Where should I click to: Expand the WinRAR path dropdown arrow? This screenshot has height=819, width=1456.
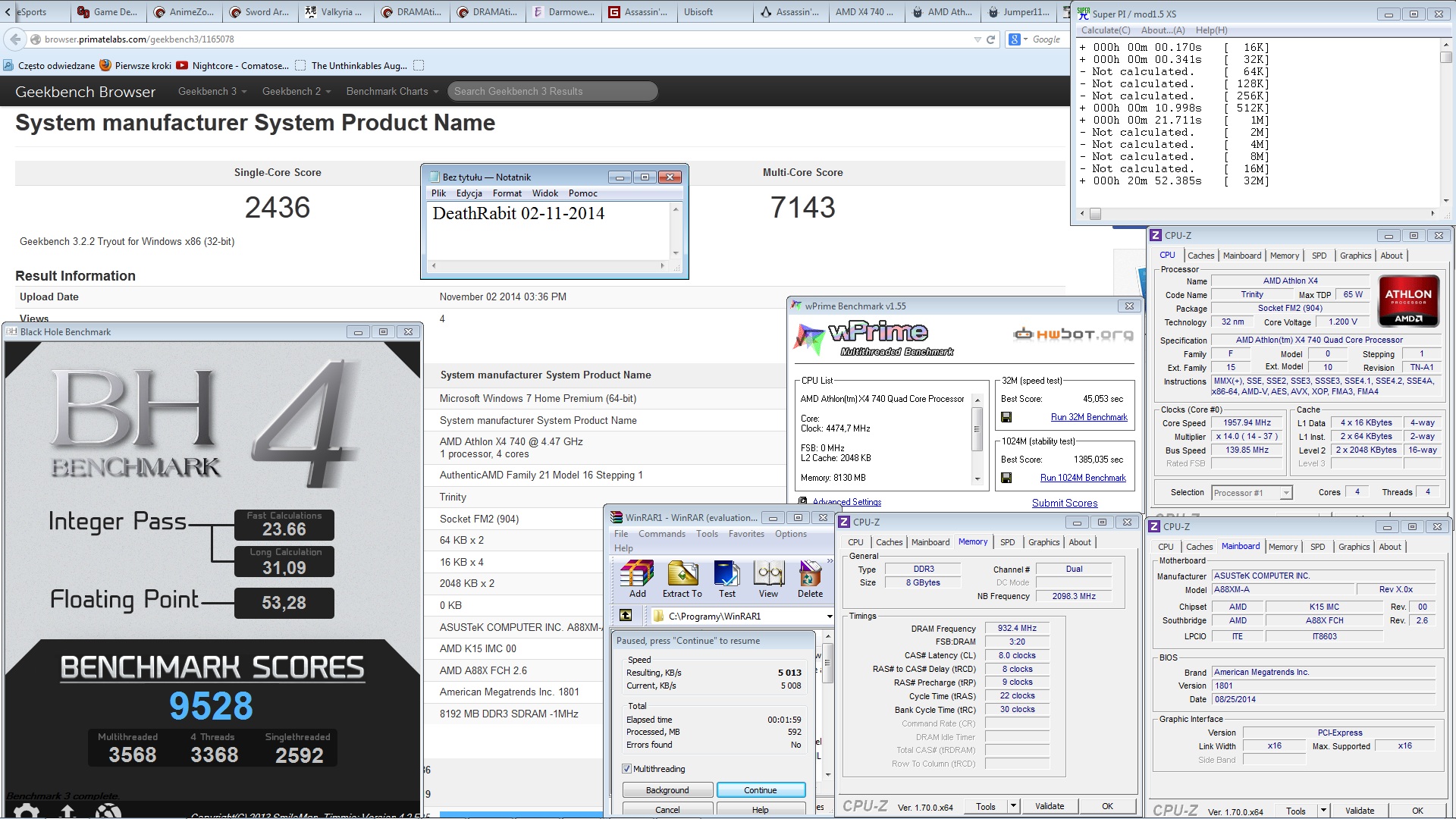coord(829,617)
